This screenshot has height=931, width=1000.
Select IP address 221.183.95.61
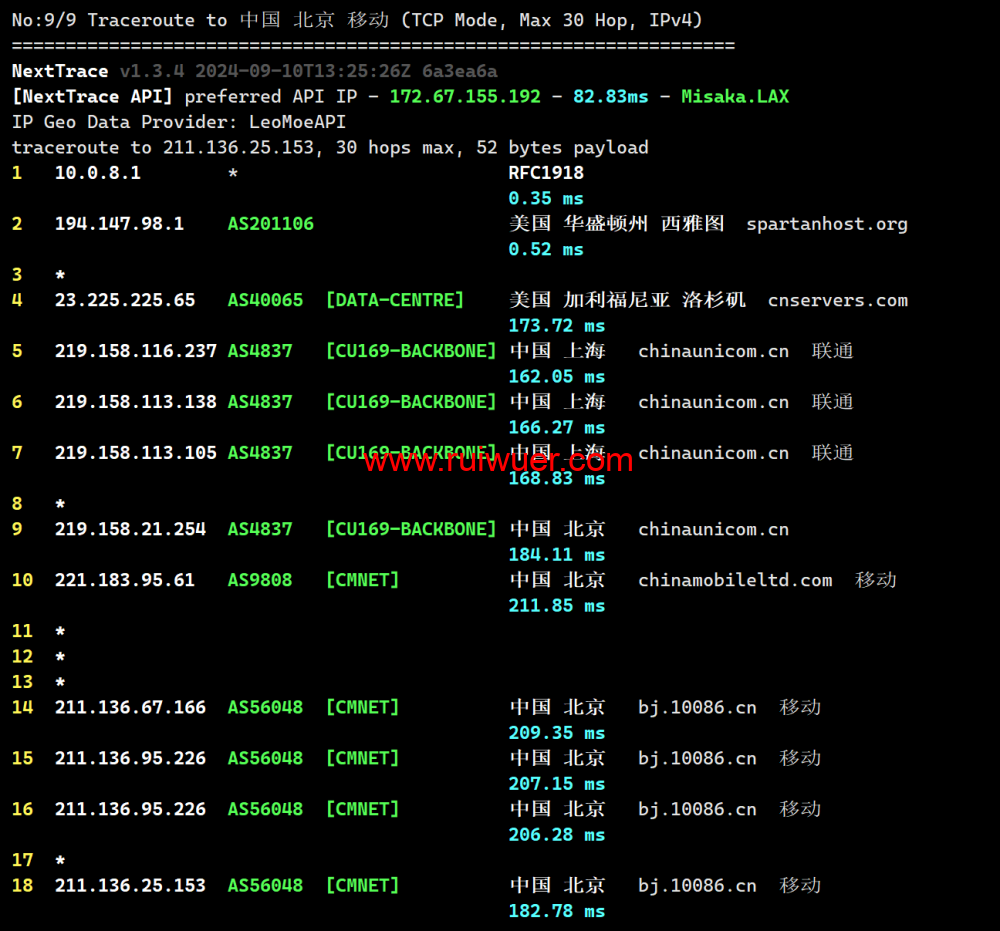[125, 580]
